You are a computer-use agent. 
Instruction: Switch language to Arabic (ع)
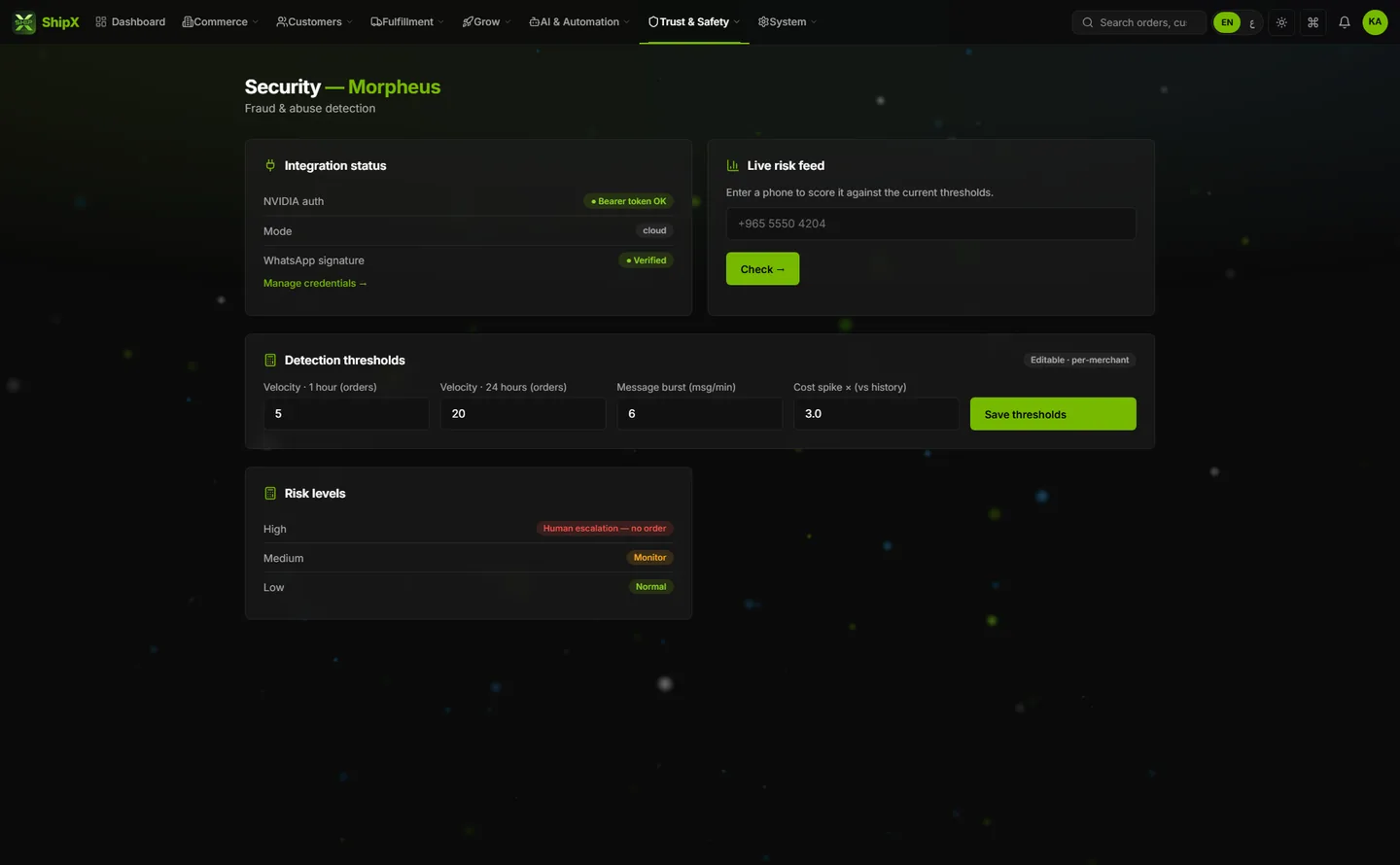tap(1252, 22)
